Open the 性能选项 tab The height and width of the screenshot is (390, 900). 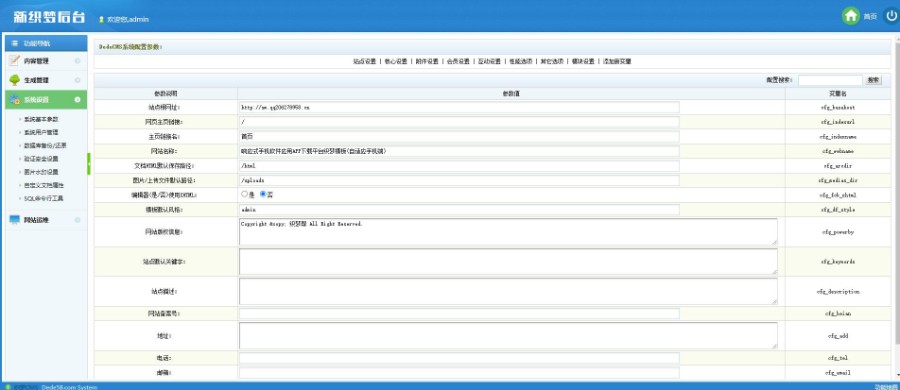pyautogui.click(x=521, y=61)
